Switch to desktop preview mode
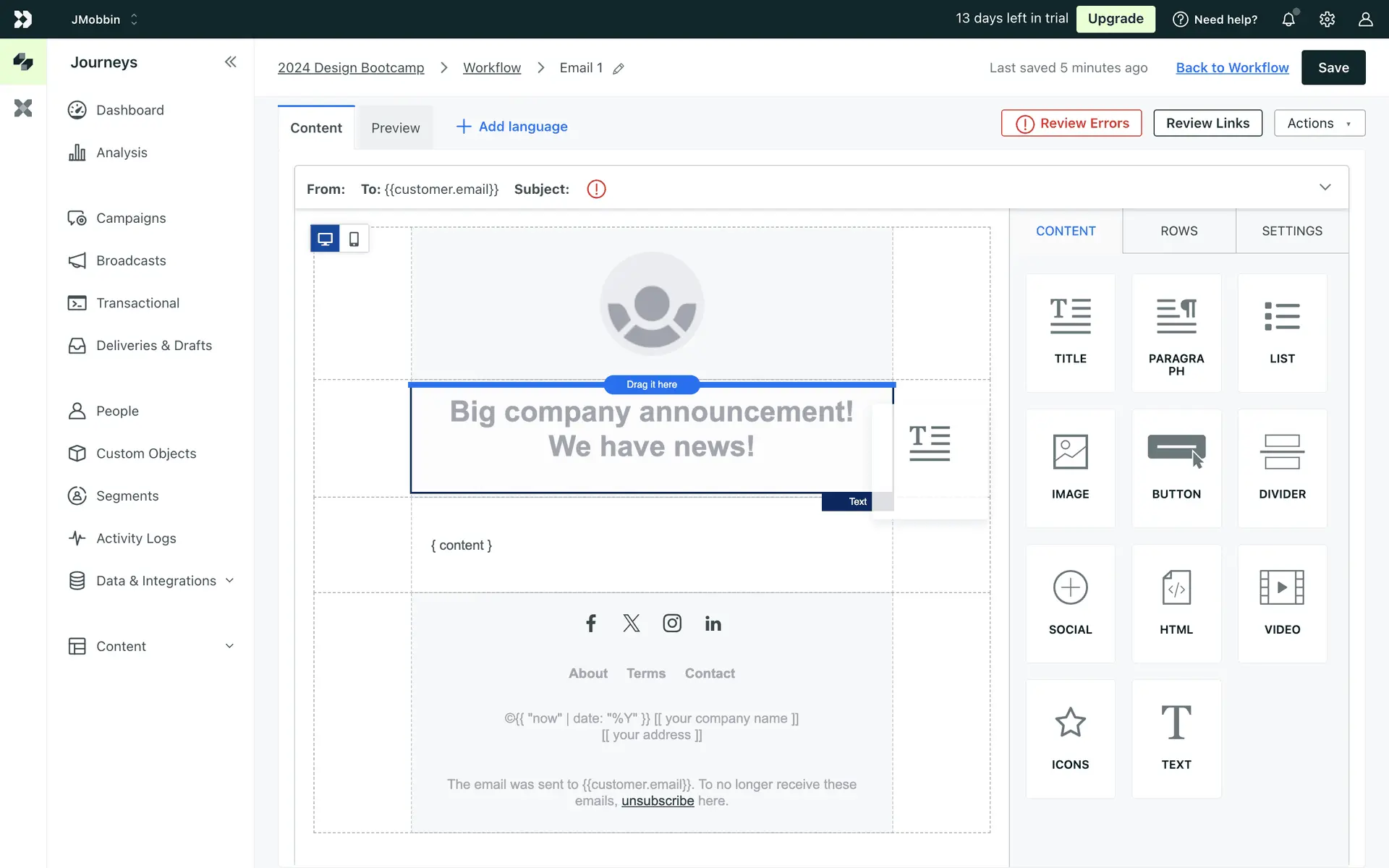The height and width of the screenshot is (868, 1389). (x=325, y=239)
